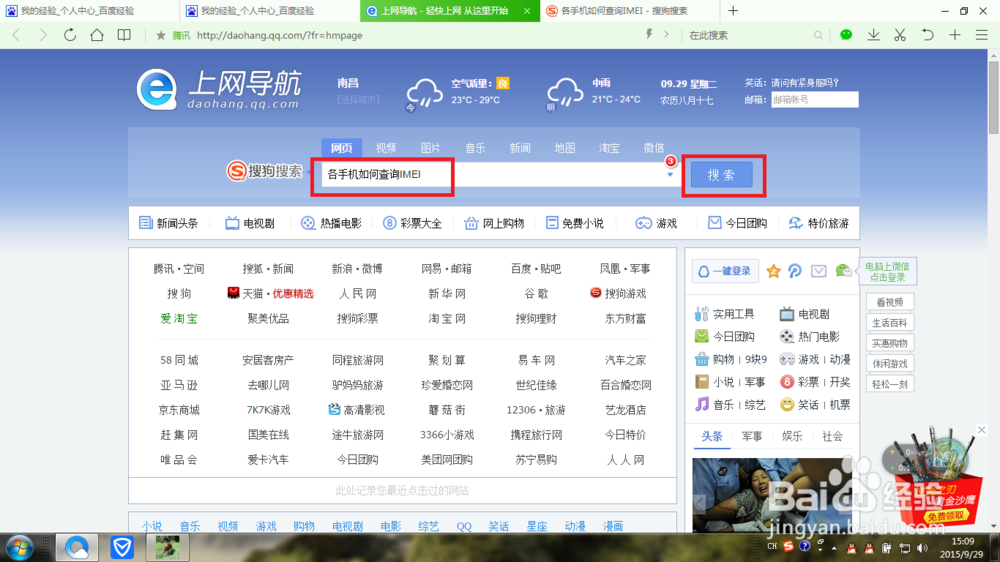Click the blue 搜索 button
The image size is (1000, 562).
pyautogui.click(x=721, y=175)
